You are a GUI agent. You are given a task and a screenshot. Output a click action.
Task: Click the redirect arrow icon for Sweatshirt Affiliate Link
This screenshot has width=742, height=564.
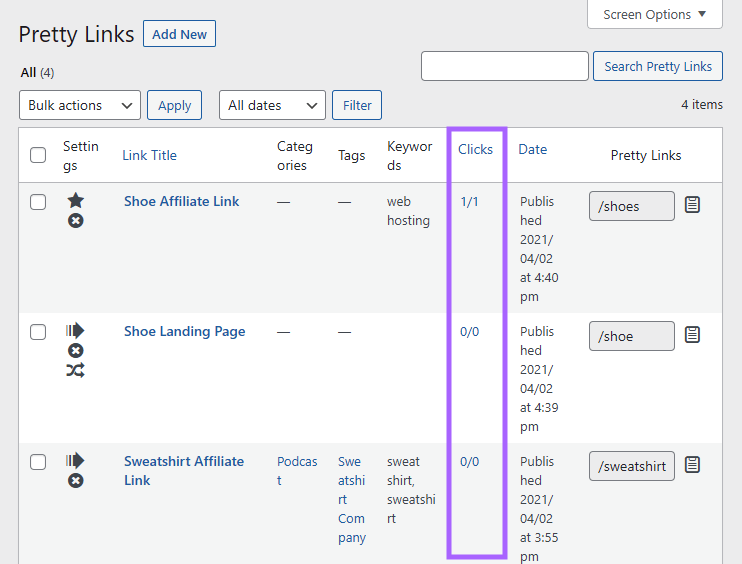point(75,460)
